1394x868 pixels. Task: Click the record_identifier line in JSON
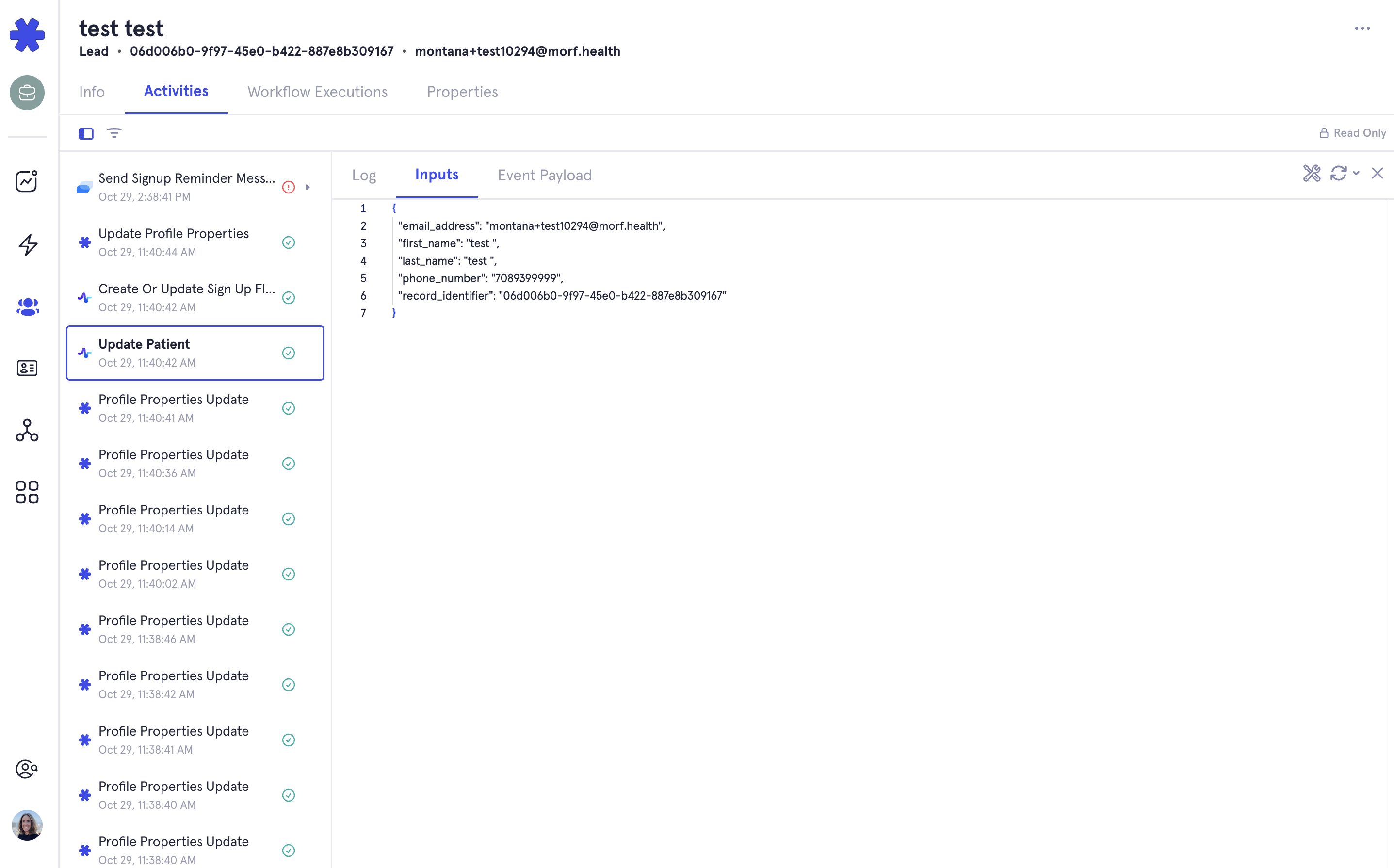click(562, 296)
